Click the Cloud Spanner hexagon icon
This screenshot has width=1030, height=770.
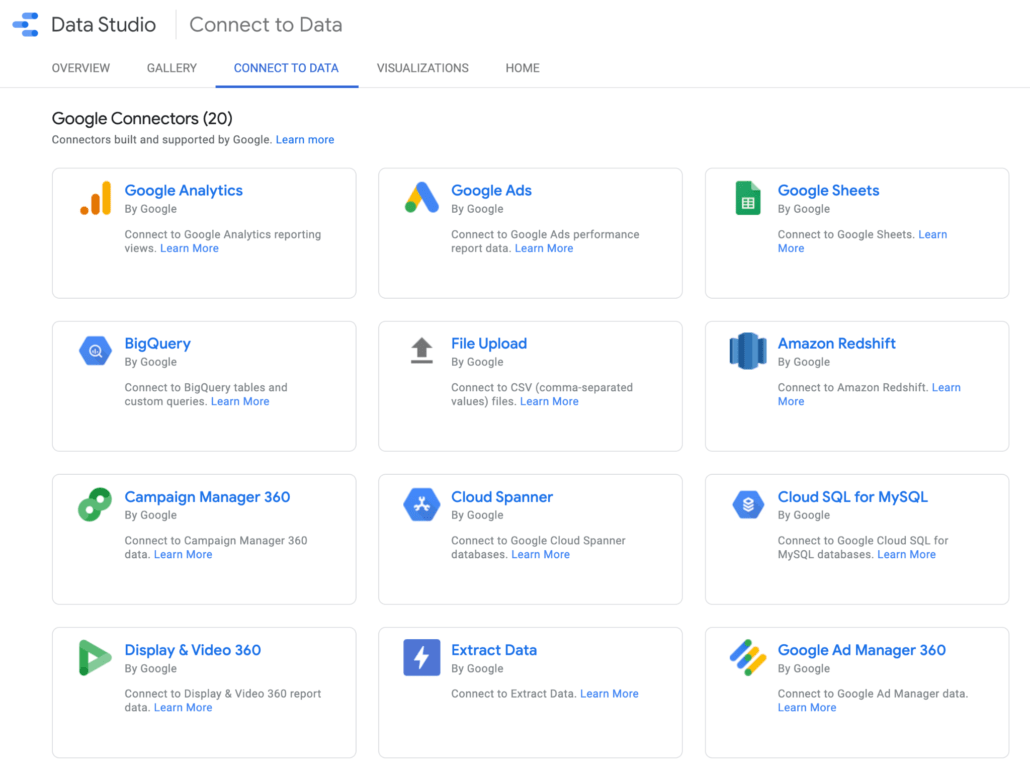pyautogui.click(x=421, y=504)
